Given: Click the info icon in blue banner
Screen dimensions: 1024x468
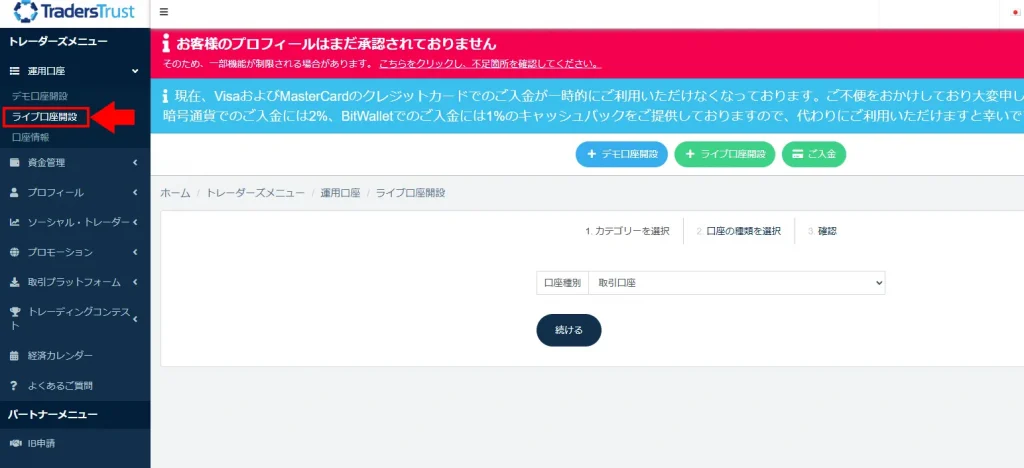Looking at the screenshot, I should pyautogui.click(x=165, y=97).
